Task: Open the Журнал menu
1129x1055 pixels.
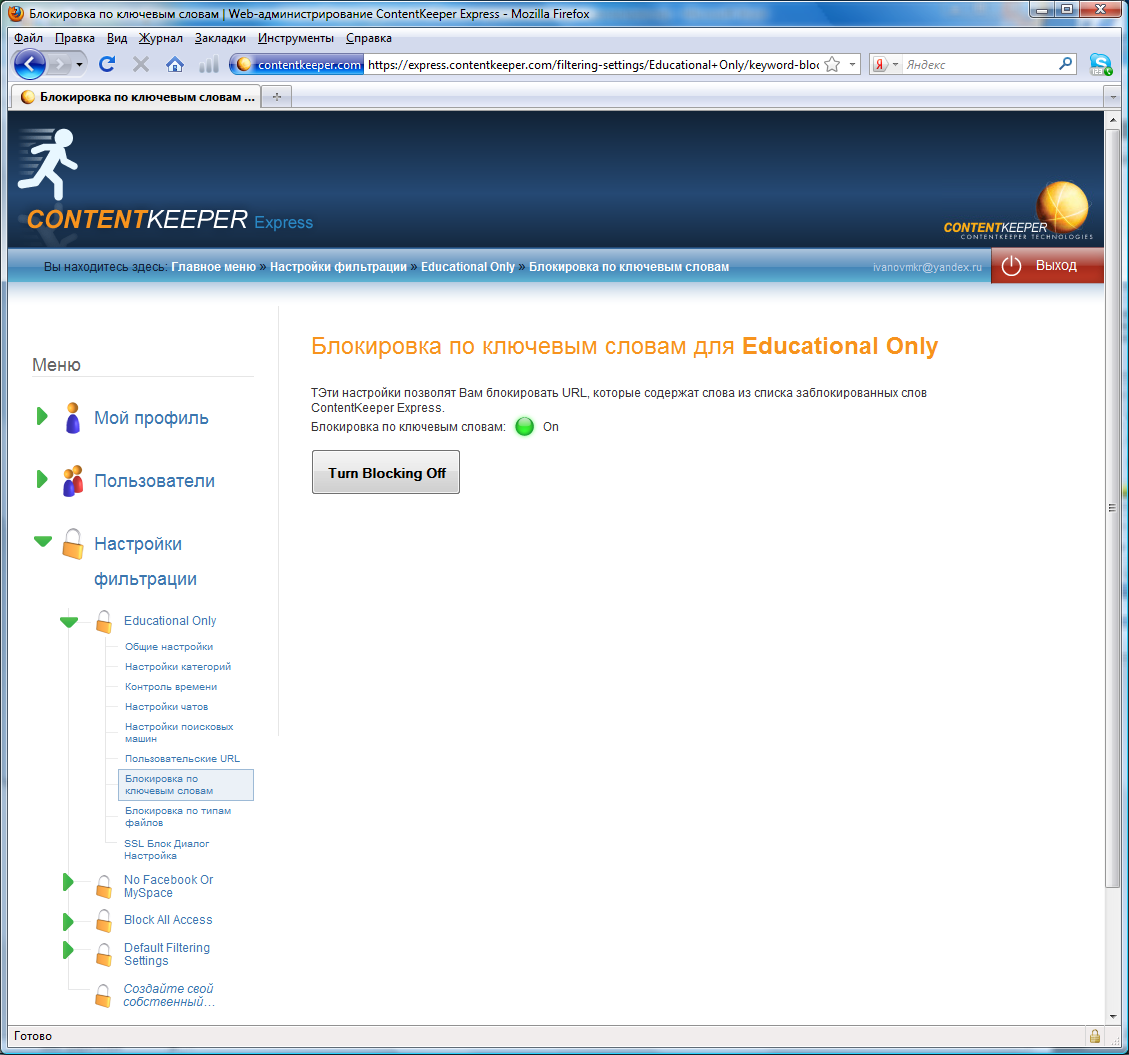Action: [x=161, y=38]
